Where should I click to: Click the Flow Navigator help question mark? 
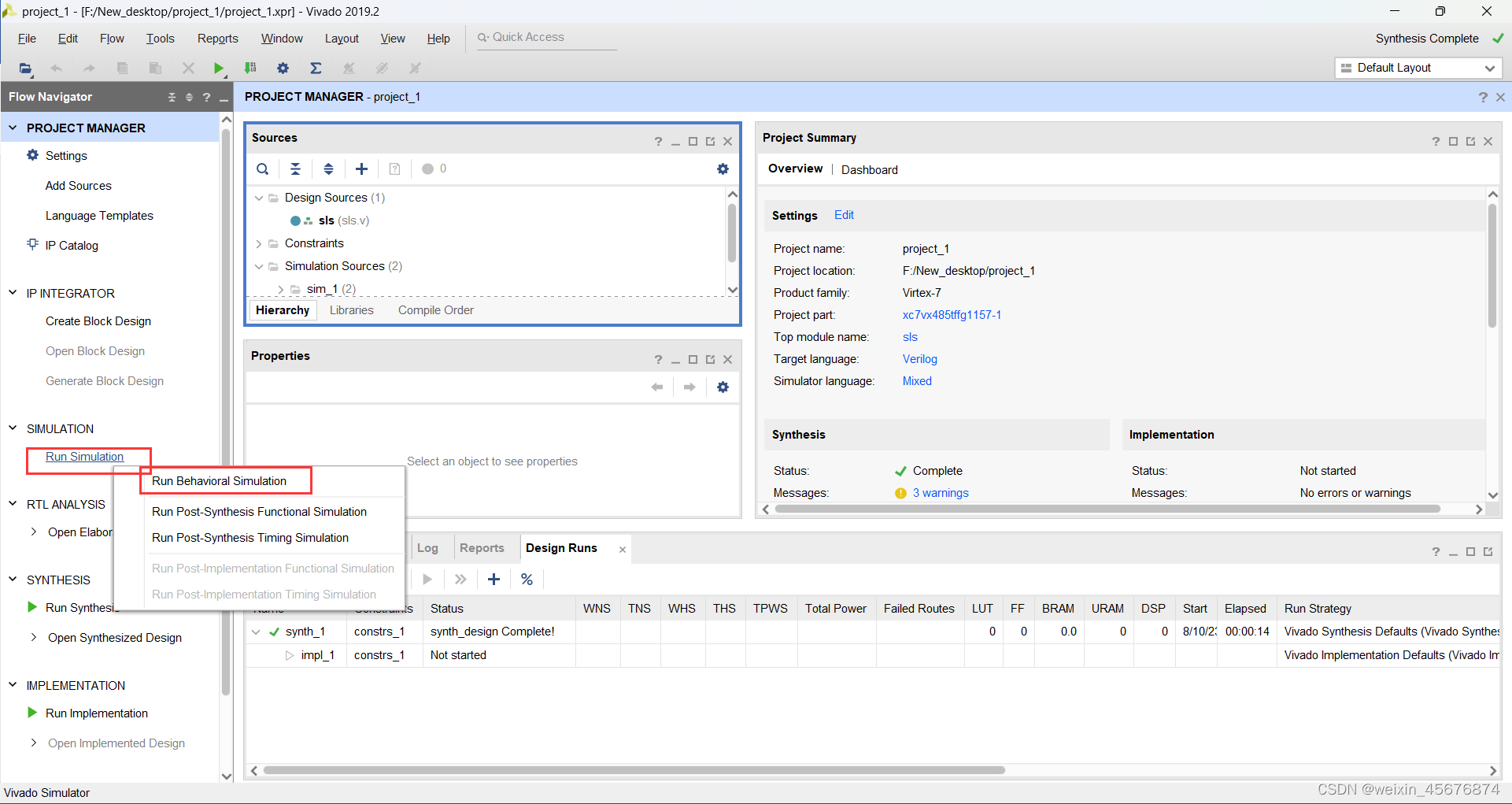pyautogui.click(x=206, y=97)
